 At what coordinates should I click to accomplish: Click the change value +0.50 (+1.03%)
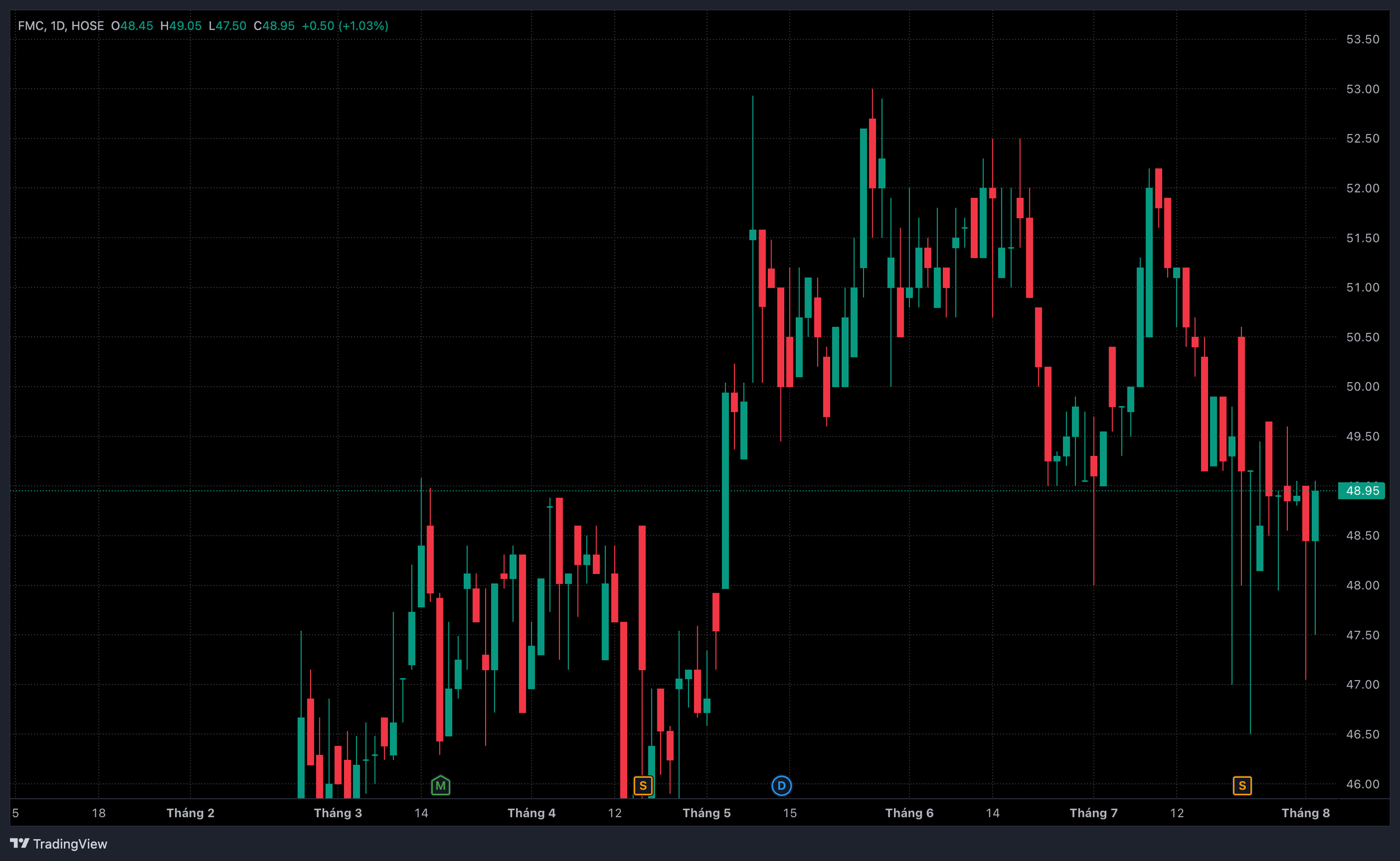point(345,26)
